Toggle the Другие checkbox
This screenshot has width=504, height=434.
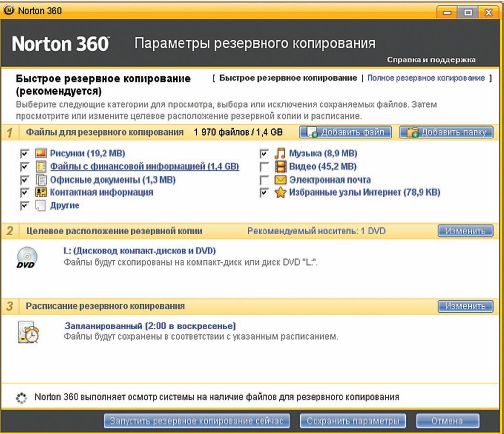pos(24,205)
